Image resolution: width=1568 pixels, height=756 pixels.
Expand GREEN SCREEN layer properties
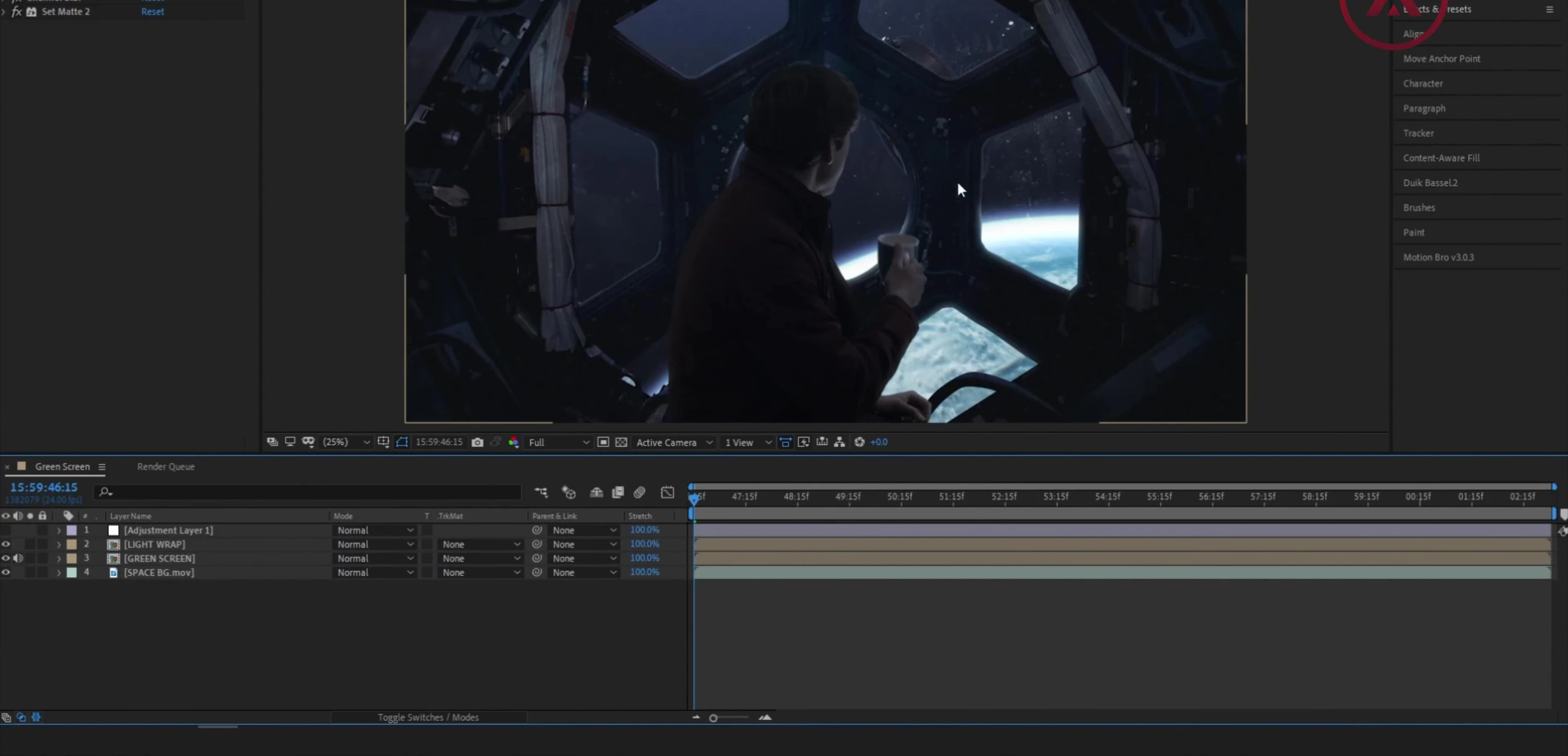[x=59, y=559]
